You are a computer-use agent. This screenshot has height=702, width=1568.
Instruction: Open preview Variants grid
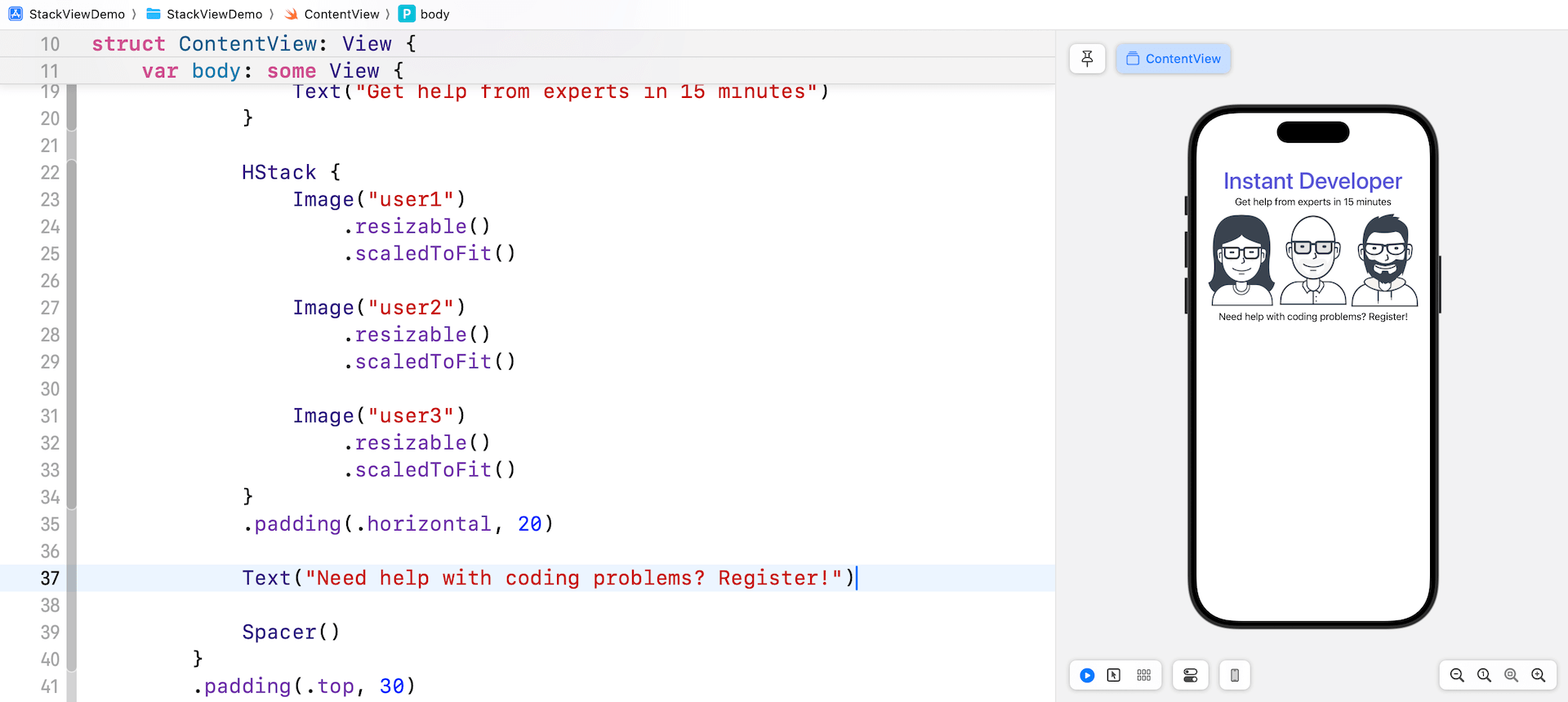click(1143, 675)
